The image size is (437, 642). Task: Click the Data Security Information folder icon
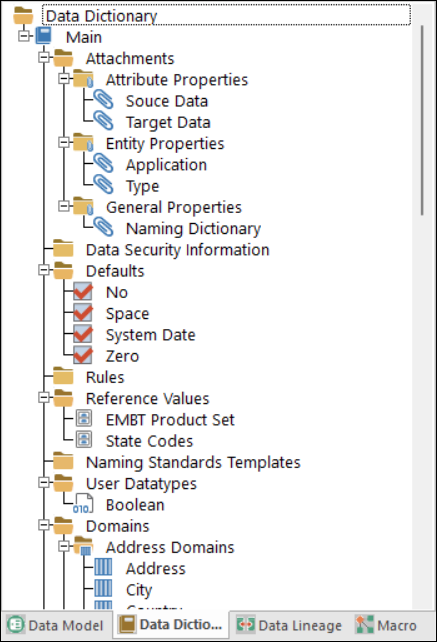[x=63, y=249]
